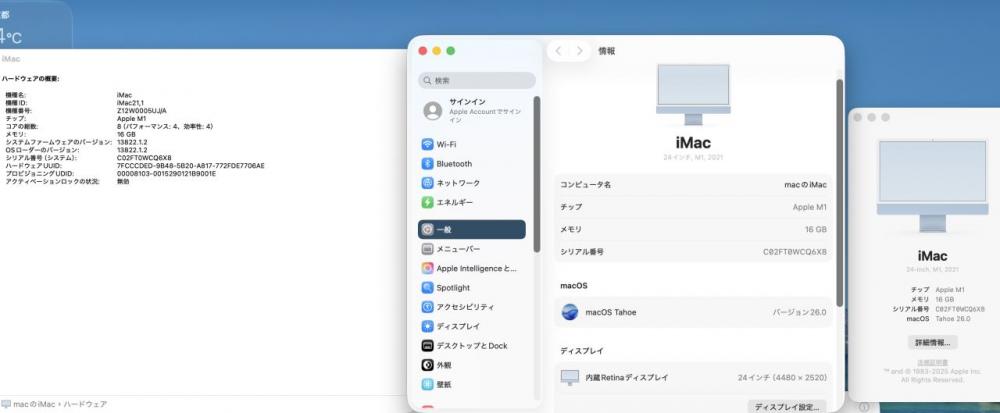
Task: Click the プロビジョニングUDID value
Action: [x=166, y=173]
